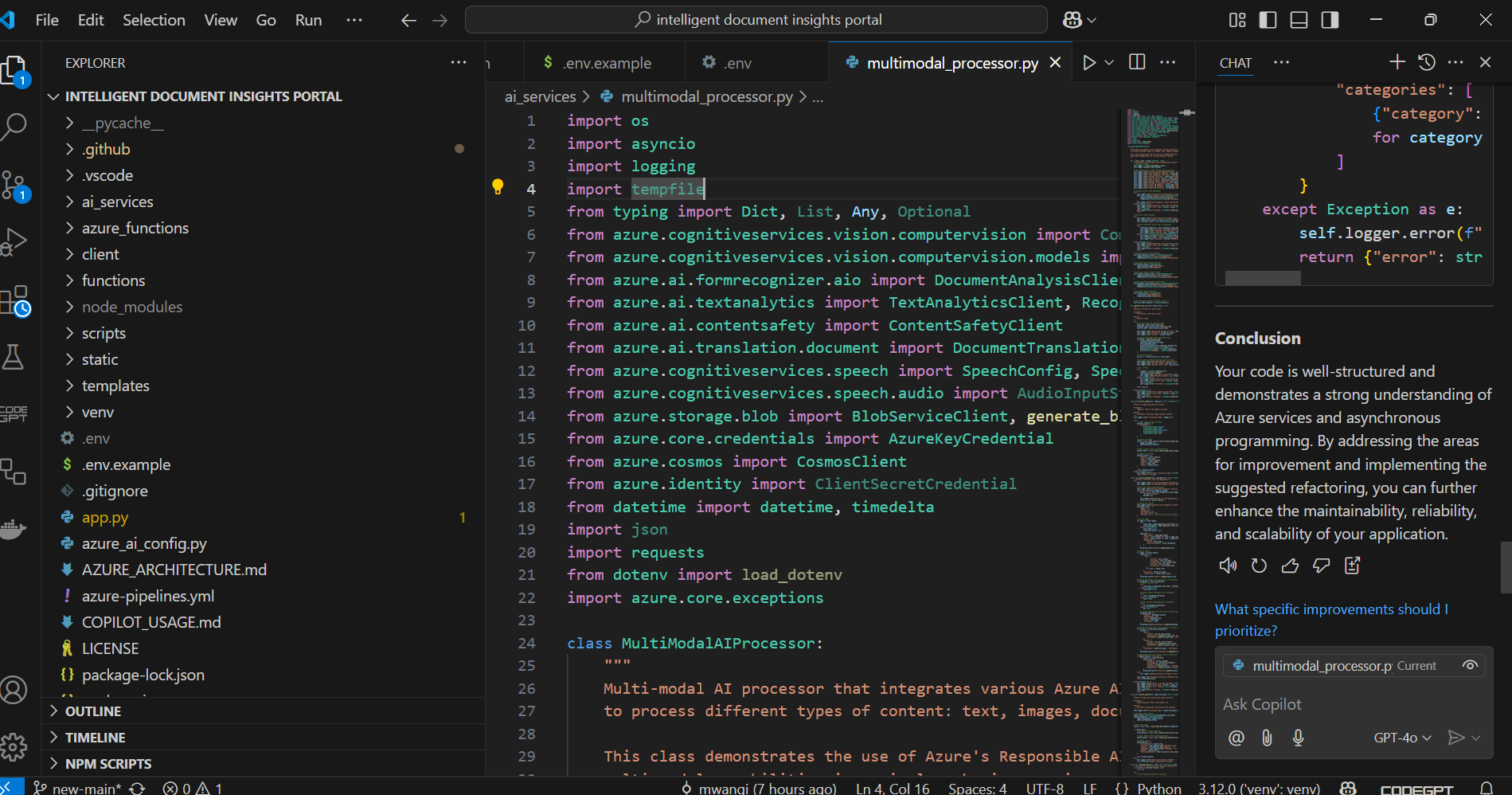
Task: Click the code block horizontal scrollbar
Action: pyautogui.click(x=1263, y=277)
